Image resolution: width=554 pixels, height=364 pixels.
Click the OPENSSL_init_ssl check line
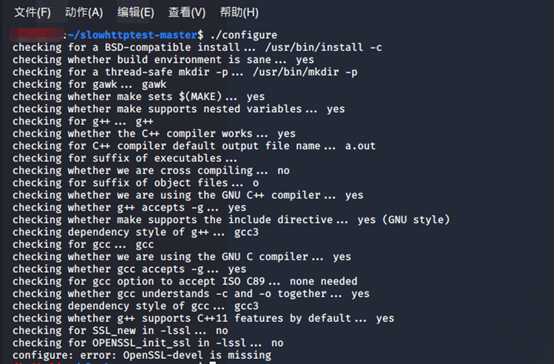pos(148,343)
